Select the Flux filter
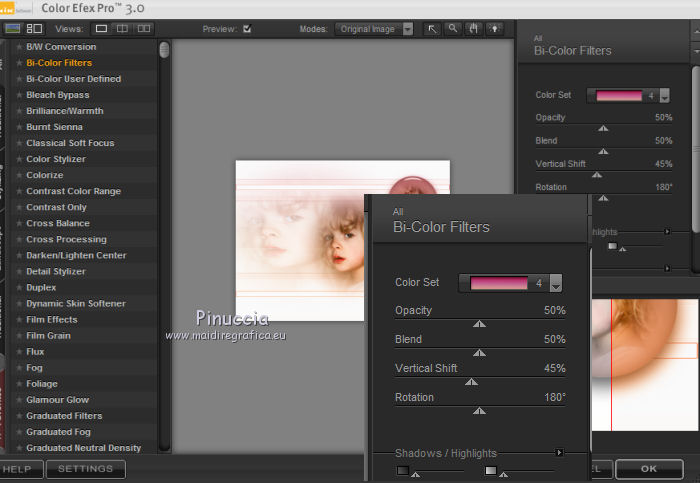 pyautogui.click(x=35, y=352)
